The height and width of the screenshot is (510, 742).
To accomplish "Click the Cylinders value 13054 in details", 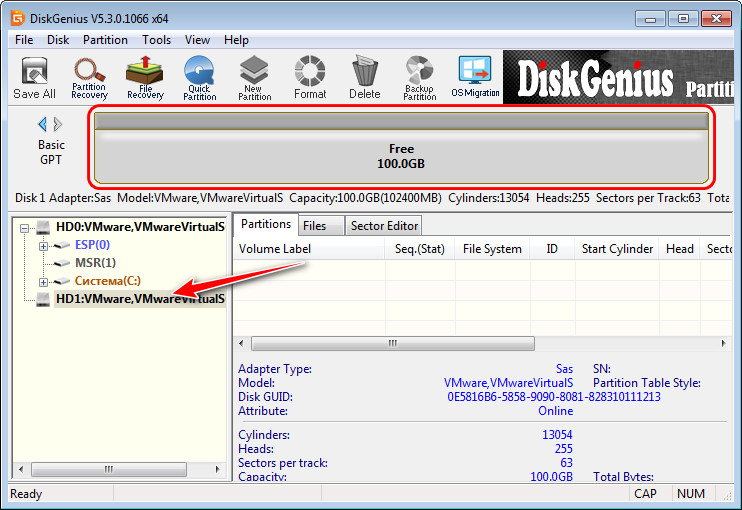I will point(557,435).
